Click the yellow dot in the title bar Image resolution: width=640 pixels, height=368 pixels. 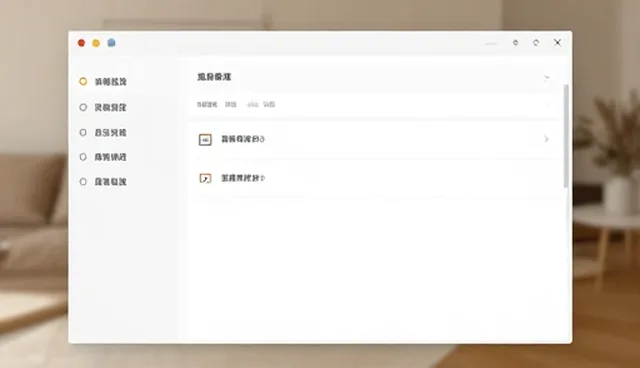96,43
